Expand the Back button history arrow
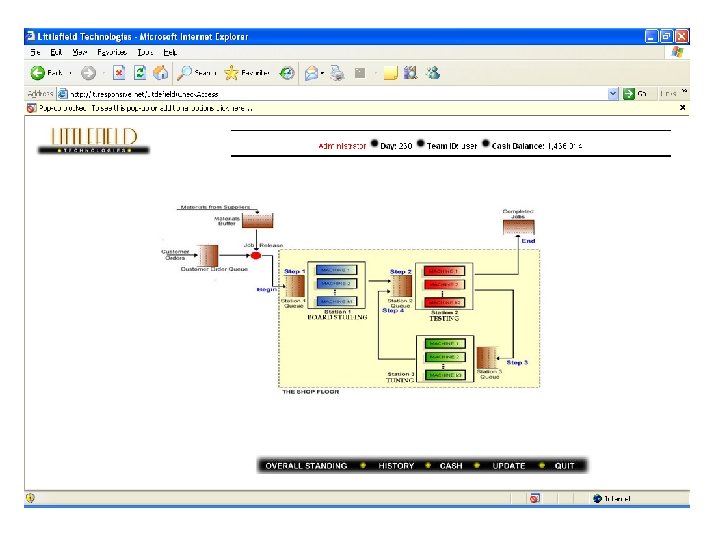The image size is (720, 540). 70,73
